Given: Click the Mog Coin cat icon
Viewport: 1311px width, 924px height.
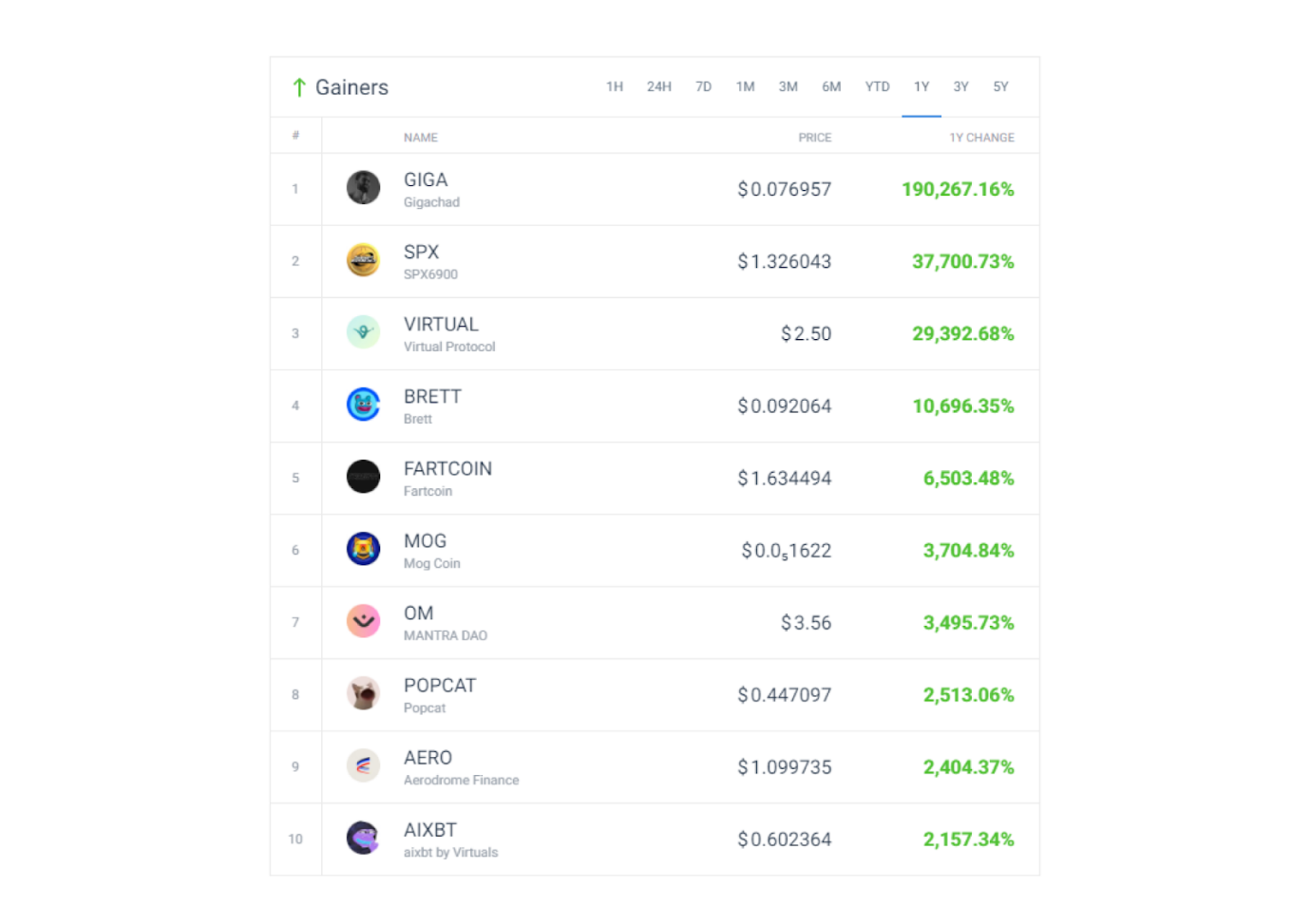Looking at the screenshot, I should pos(363,549).
